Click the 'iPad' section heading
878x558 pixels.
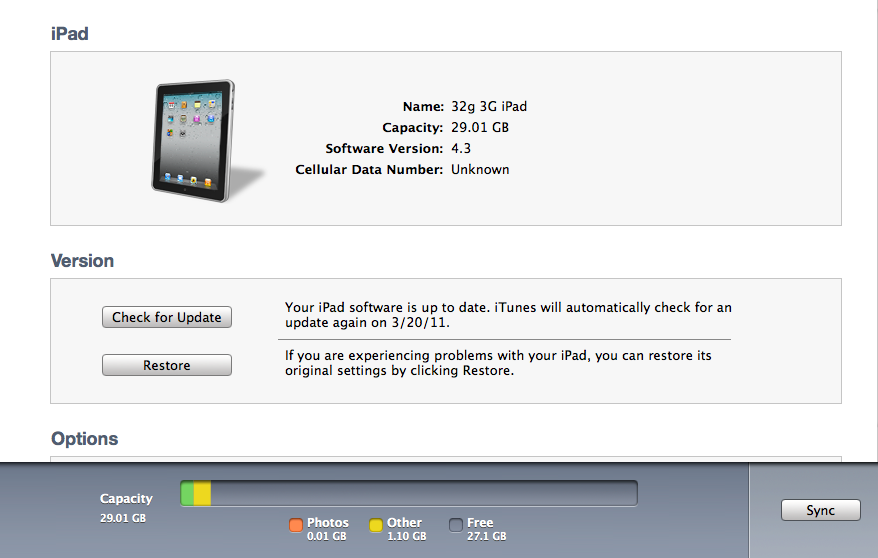(69, 34)
